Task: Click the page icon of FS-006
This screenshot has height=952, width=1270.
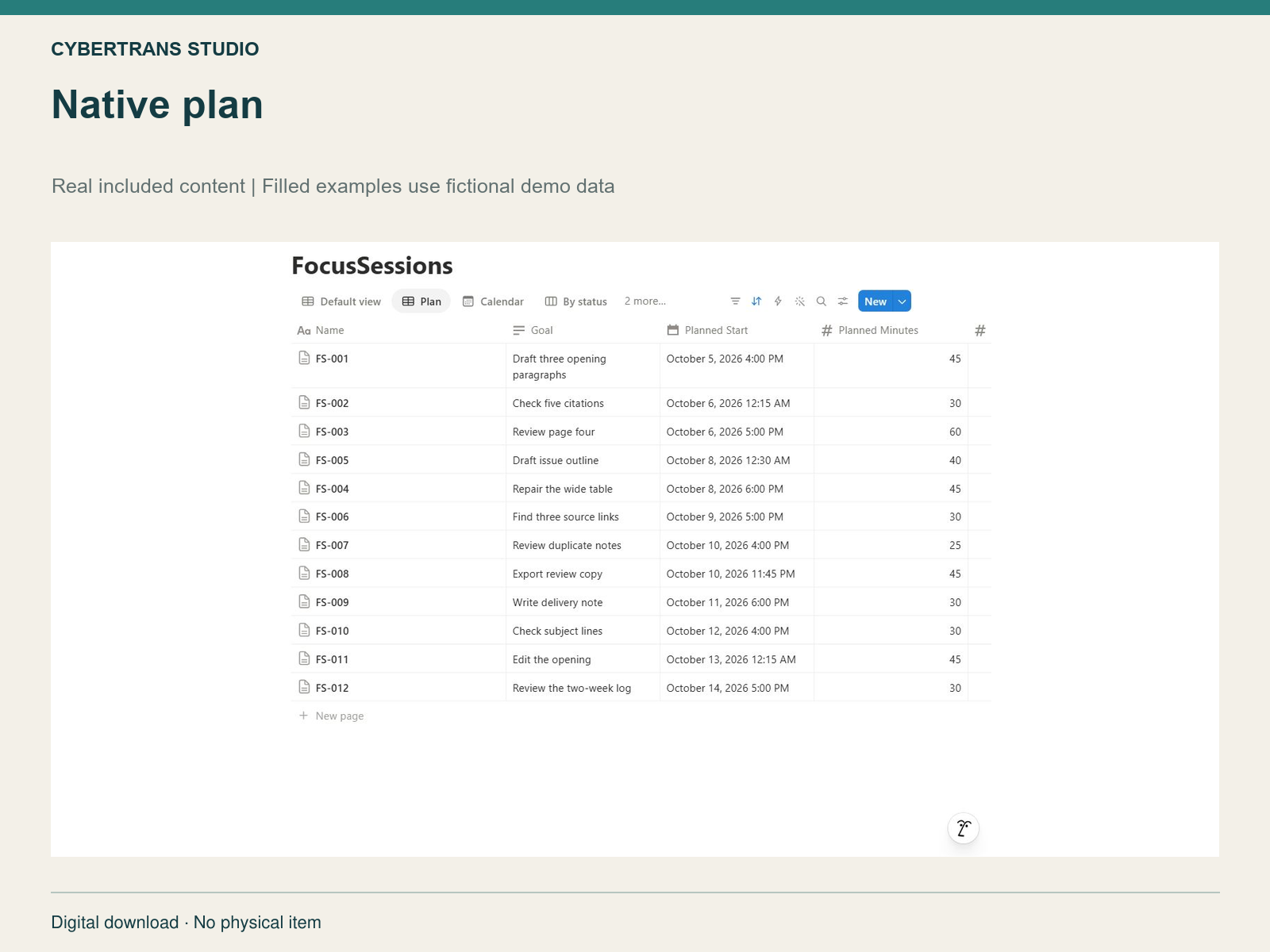Action: [304, 516]
